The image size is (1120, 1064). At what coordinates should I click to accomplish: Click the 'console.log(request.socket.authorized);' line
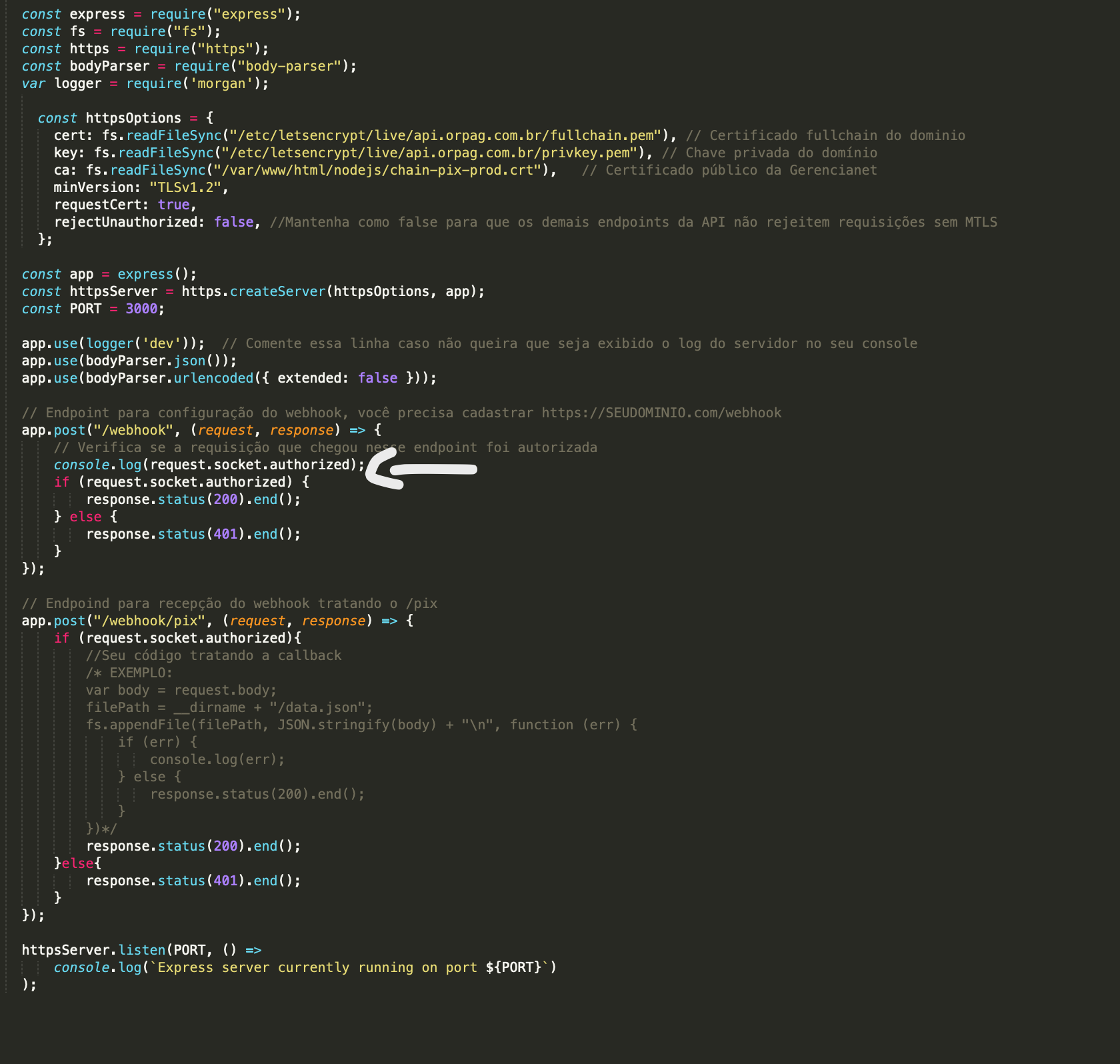209,465
